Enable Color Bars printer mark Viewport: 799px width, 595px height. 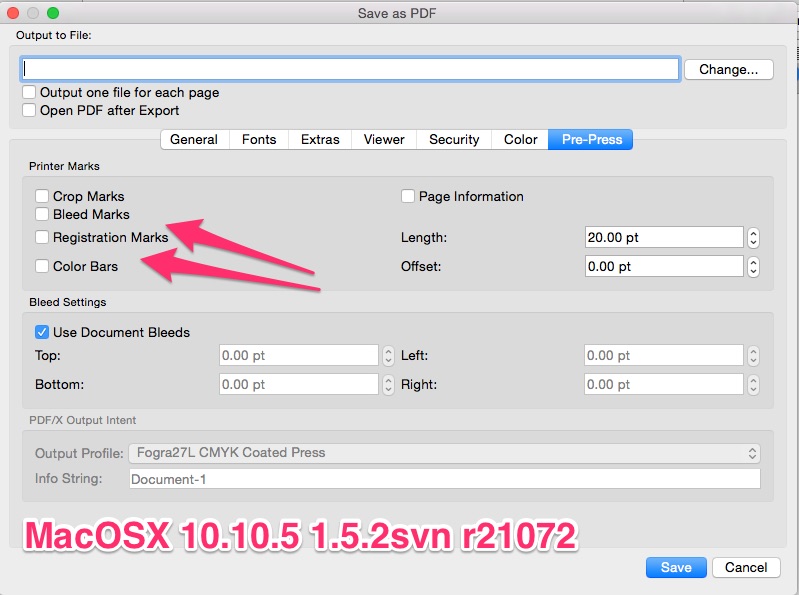click(x=42, y=267)
